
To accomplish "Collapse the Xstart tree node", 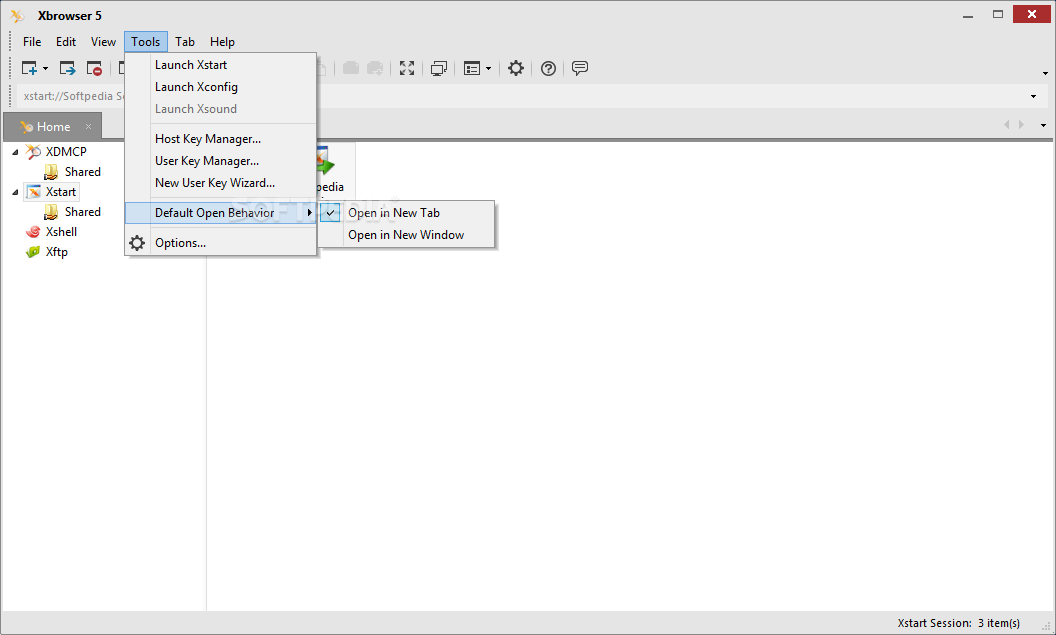I will 15,193.
